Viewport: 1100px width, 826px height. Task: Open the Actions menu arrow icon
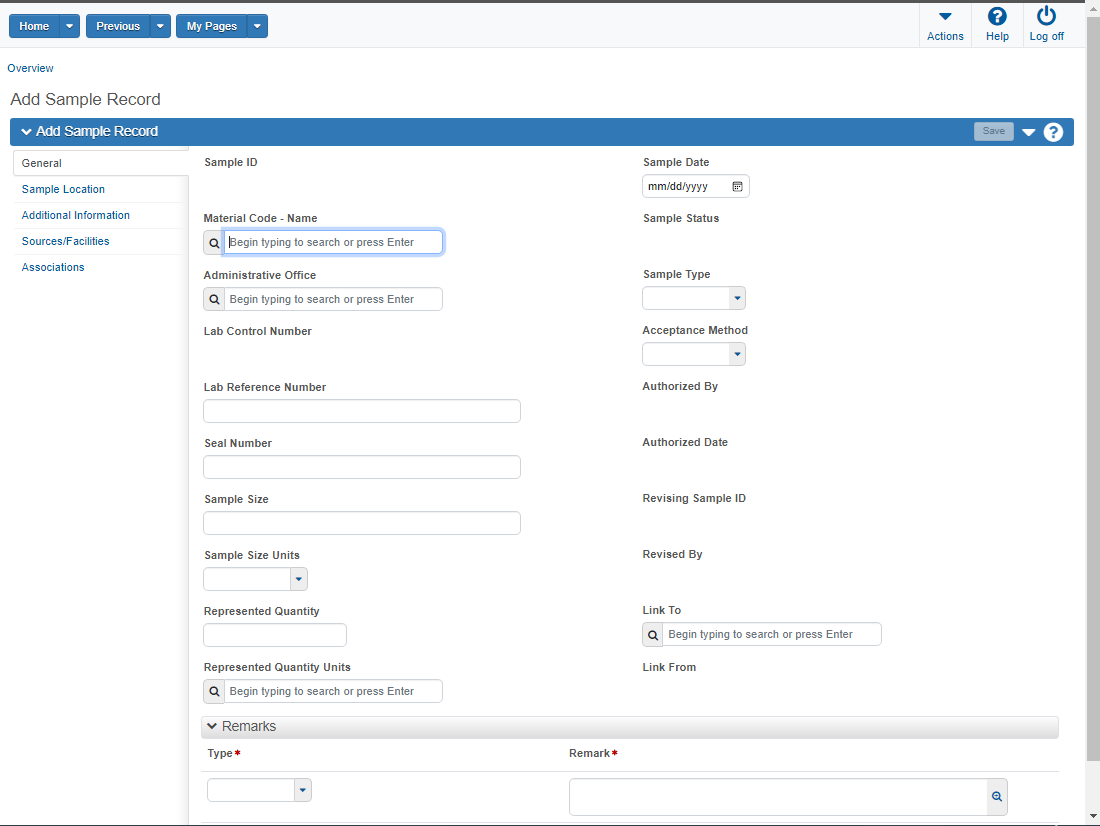point(945,16)
